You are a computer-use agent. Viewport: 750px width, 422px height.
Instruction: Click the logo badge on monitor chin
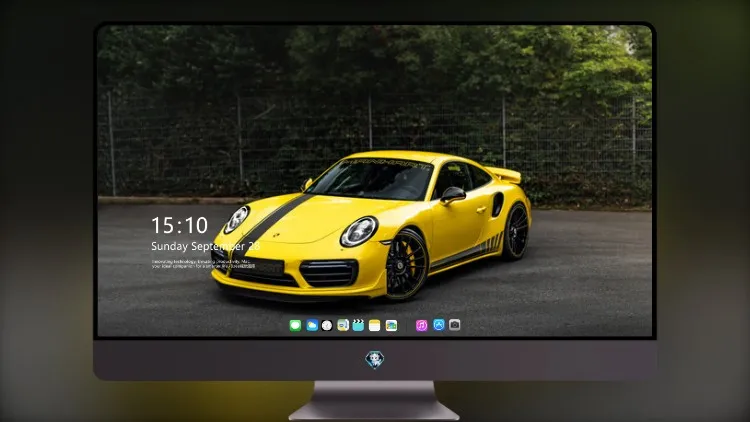click(375, 360)
